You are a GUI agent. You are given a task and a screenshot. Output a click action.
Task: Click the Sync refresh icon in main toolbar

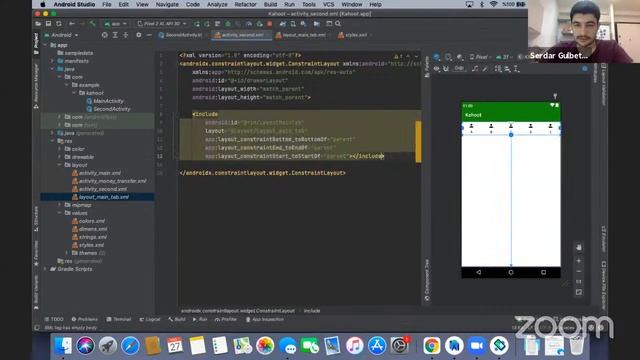point(59,24)
